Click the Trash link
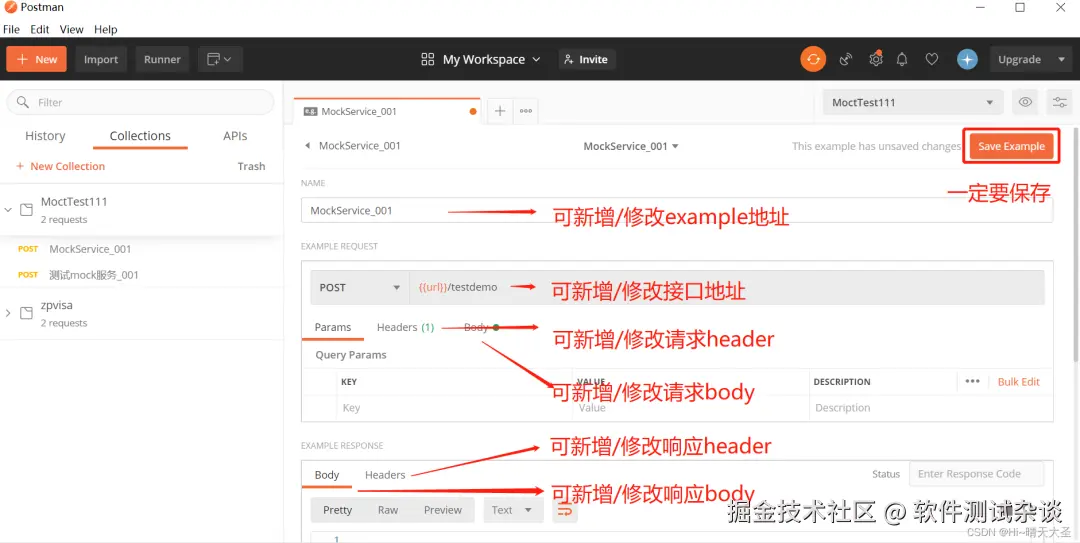This screenshot has height=543, width=1080. tap(251, 166)
